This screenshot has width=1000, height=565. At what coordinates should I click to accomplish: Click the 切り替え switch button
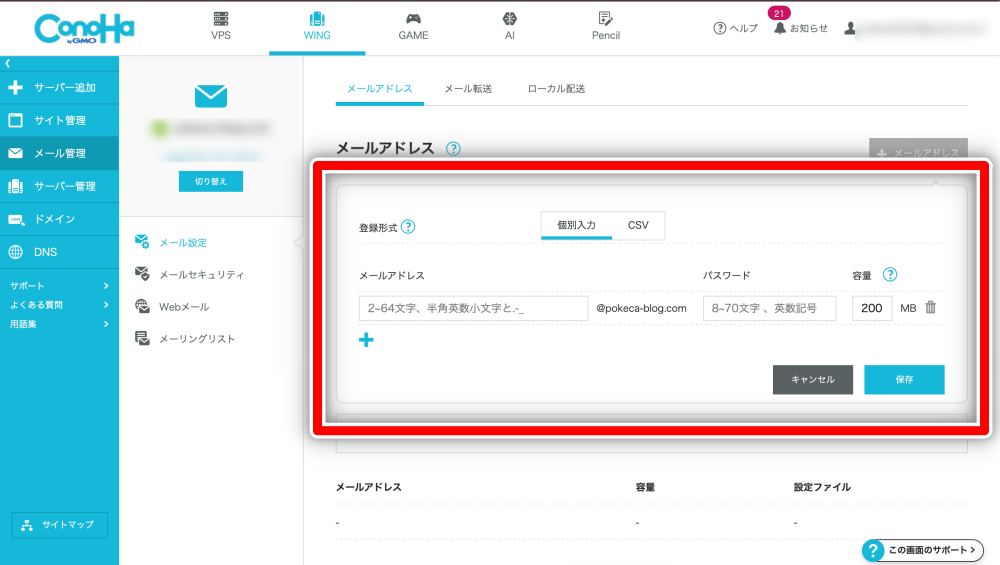click(211, 182)
